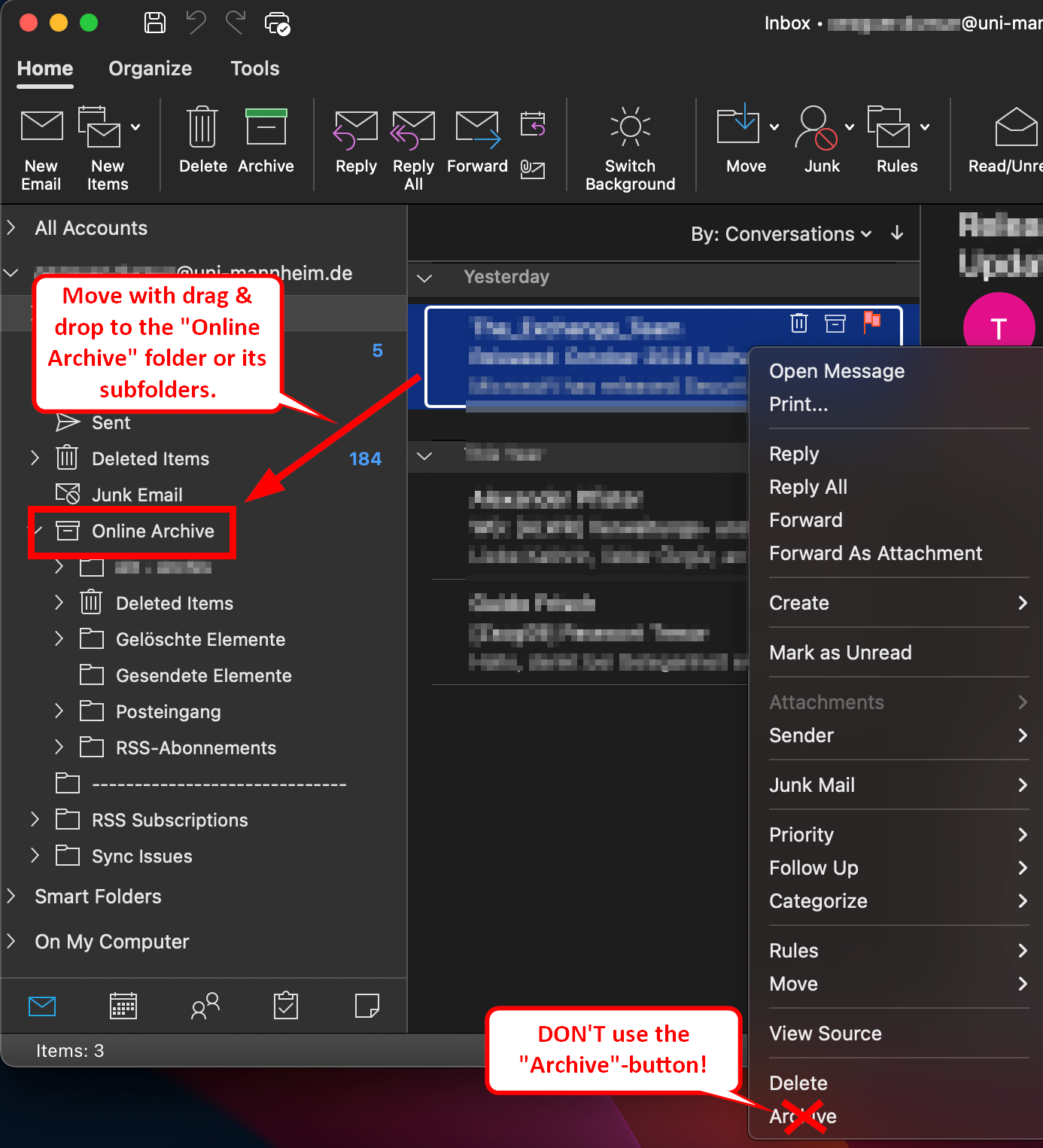This screenshot has width=1043, height=1148.
Task: Click the Archive box icon in the ribbon
Action: tap(266, 126)
